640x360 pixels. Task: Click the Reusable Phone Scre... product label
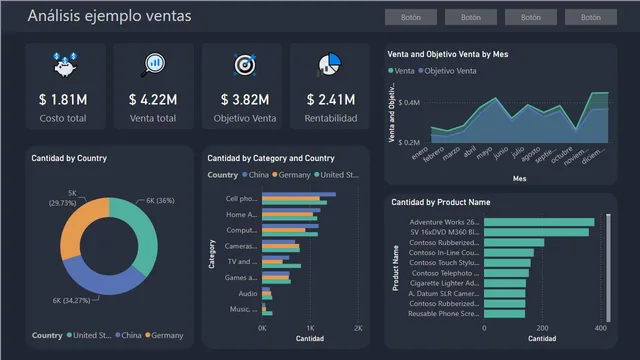(444, 314)
